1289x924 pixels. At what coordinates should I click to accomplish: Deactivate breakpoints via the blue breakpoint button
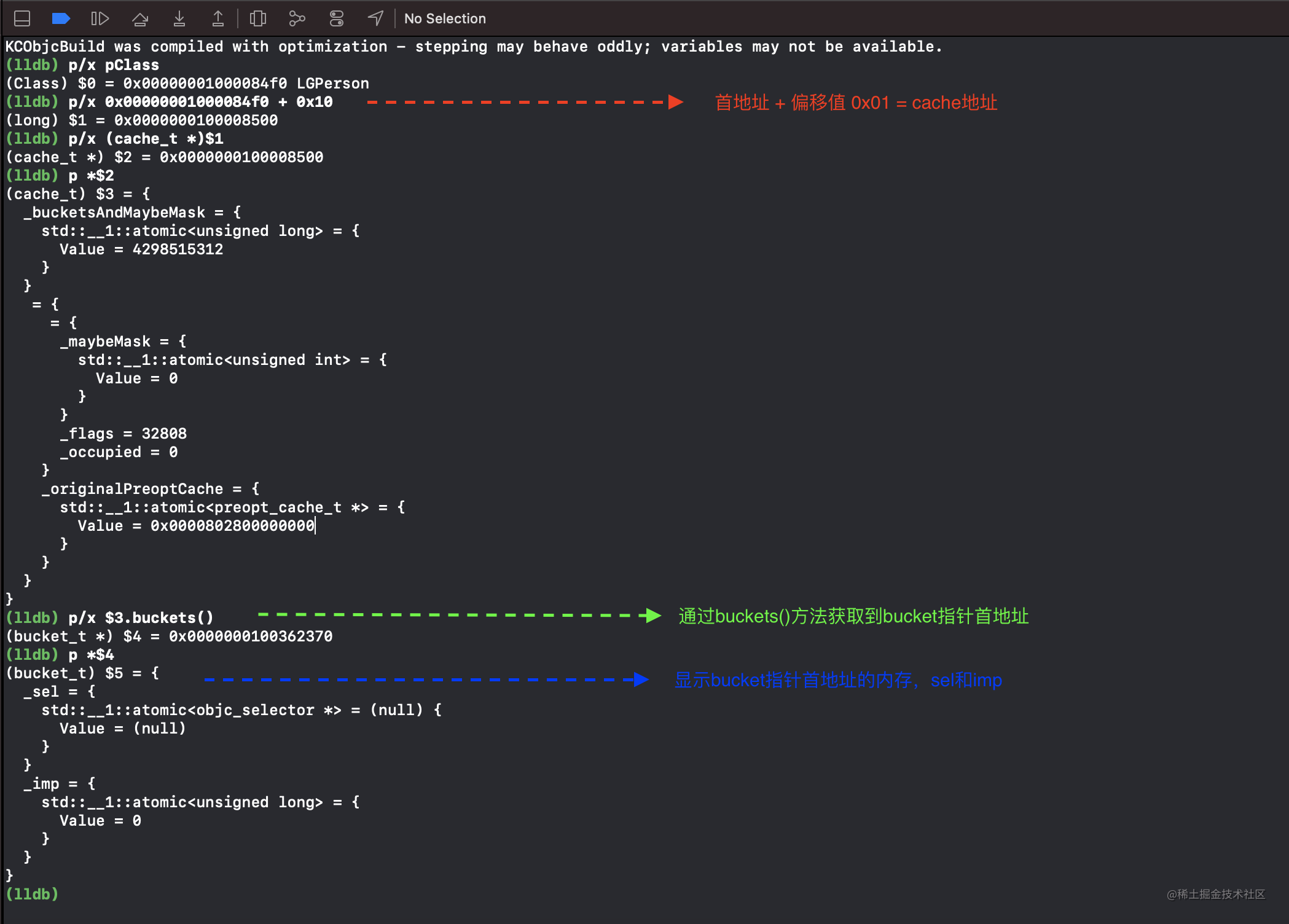click(61, 18)
